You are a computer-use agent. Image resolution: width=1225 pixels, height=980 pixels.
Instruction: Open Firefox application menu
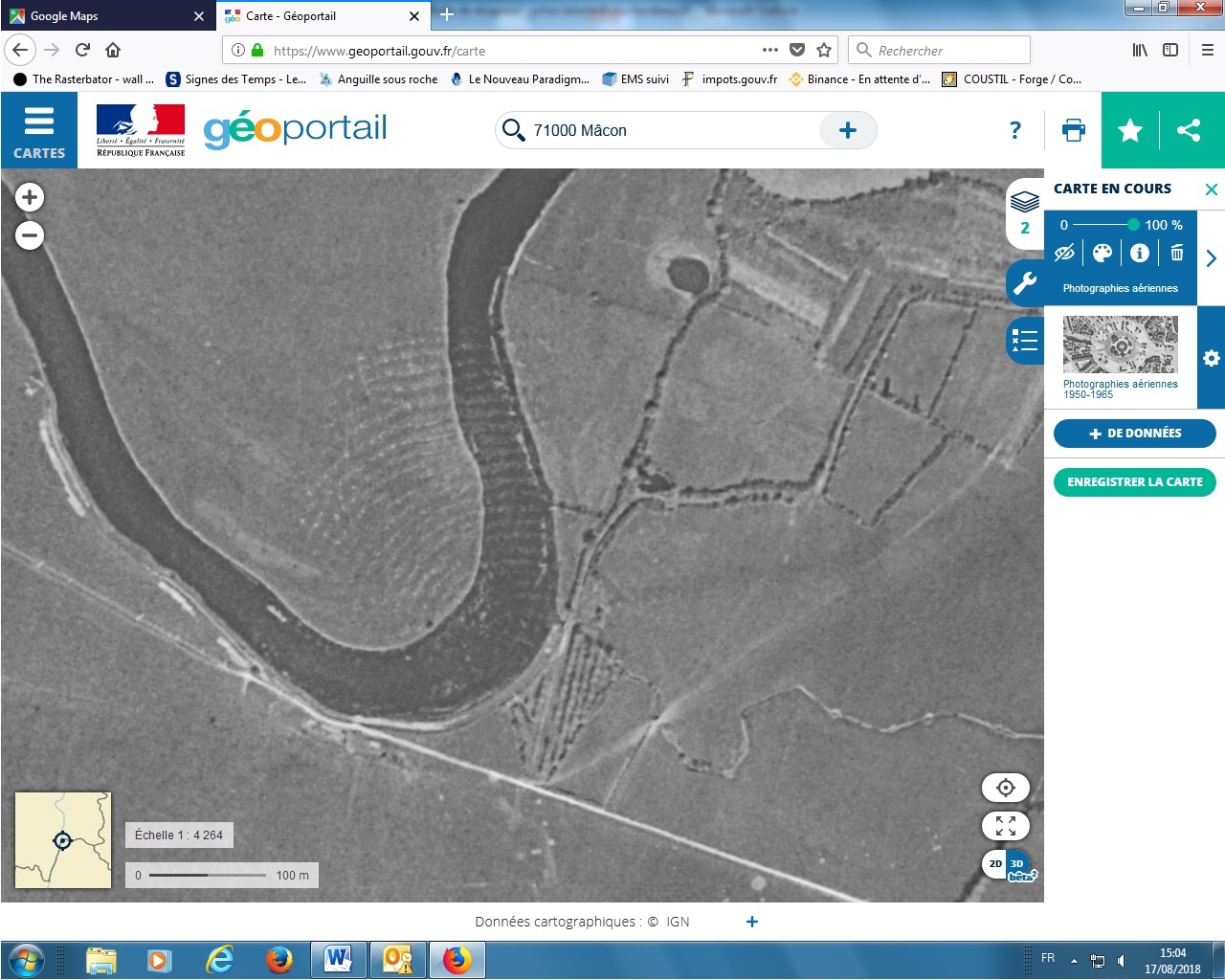coord(1208,50)
